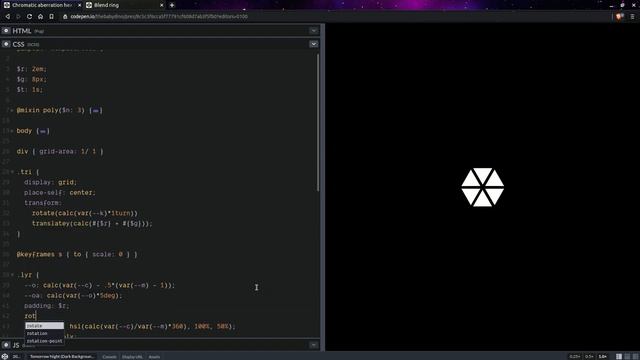Go to browser home page
The height and width of the screenshot is (360, 640).
coord(40,17)
